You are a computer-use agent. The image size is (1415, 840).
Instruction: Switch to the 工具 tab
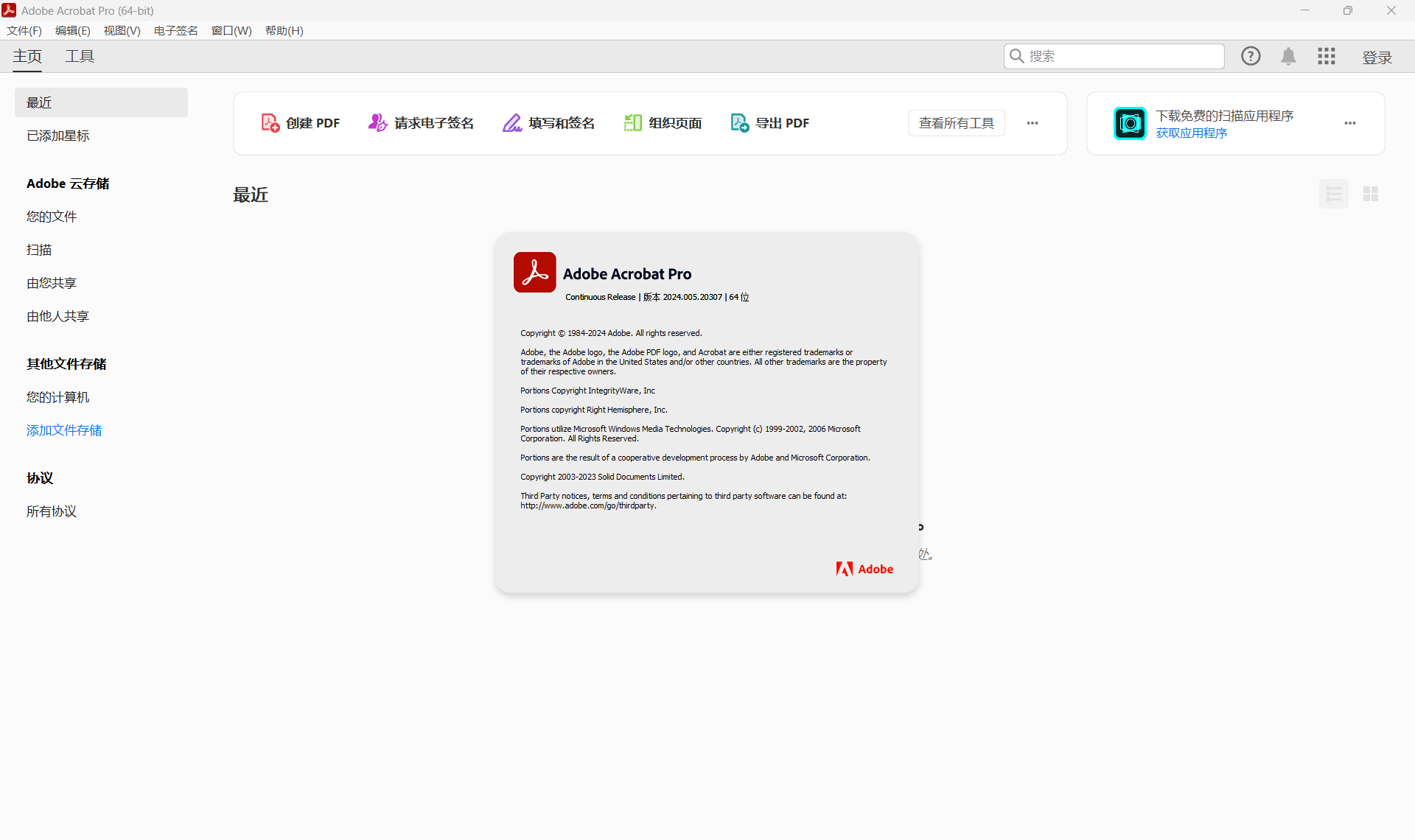point(80,57)
